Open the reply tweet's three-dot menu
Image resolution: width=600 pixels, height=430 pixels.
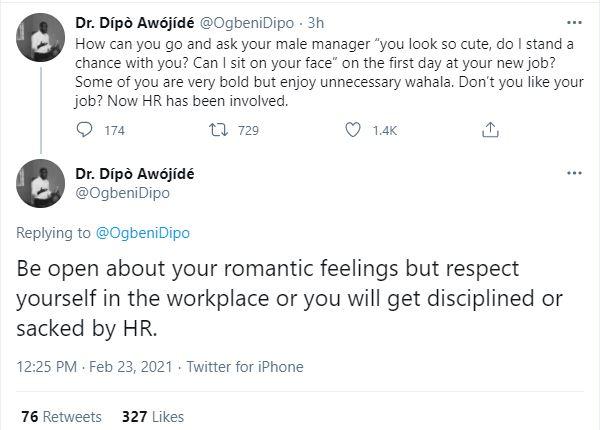click(573, 173)
